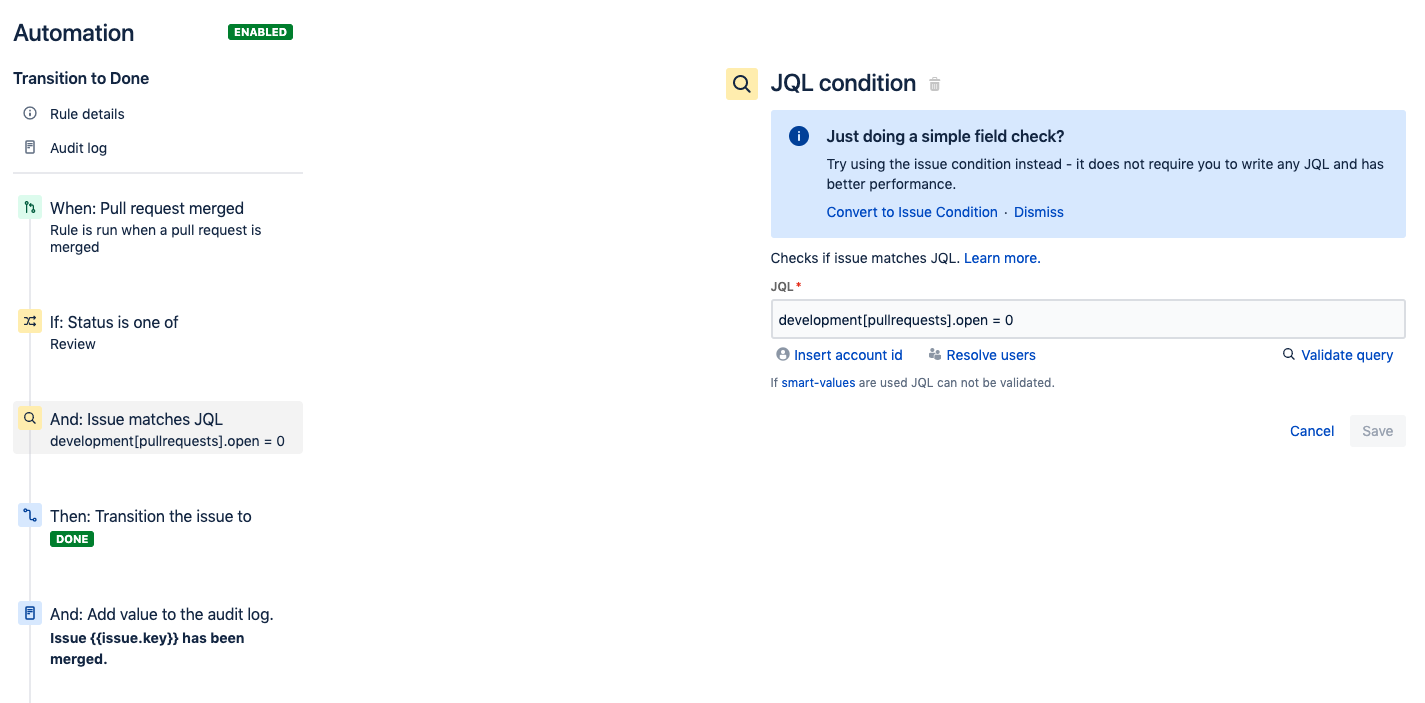Image resolution: width=1425 pixels, height=703 pixels.
Task: Click the Insert account id person icon
Action: pyautogui.click(x=783, y=355)
